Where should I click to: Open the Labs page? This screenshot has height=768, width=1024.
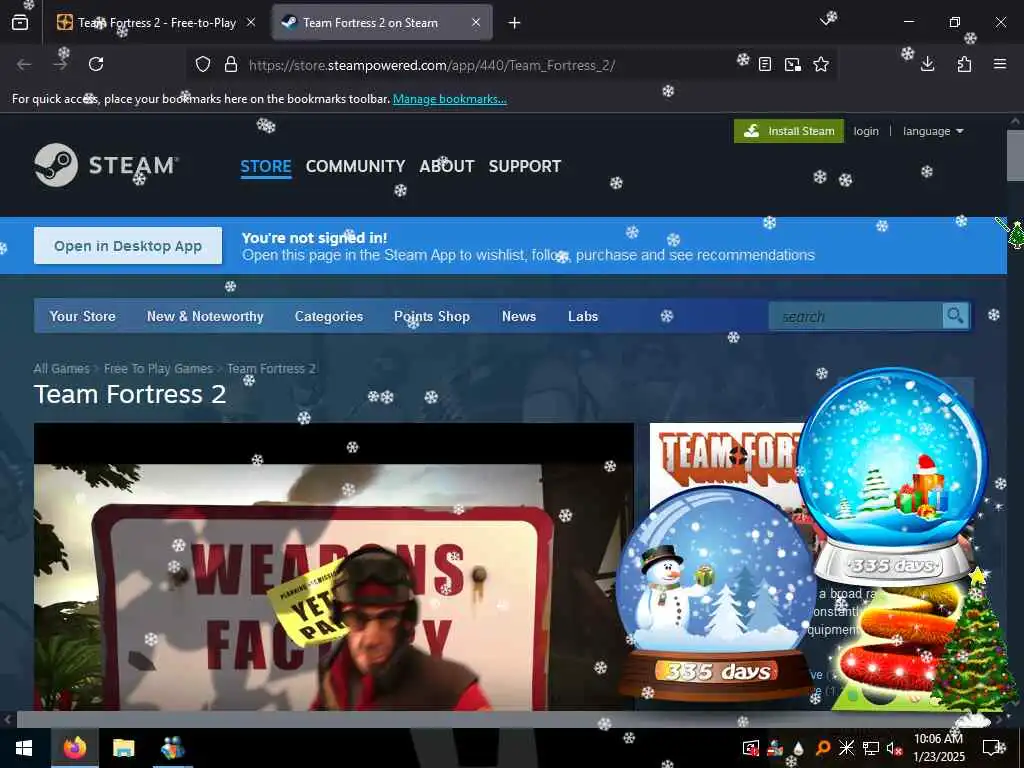(583, 316)
